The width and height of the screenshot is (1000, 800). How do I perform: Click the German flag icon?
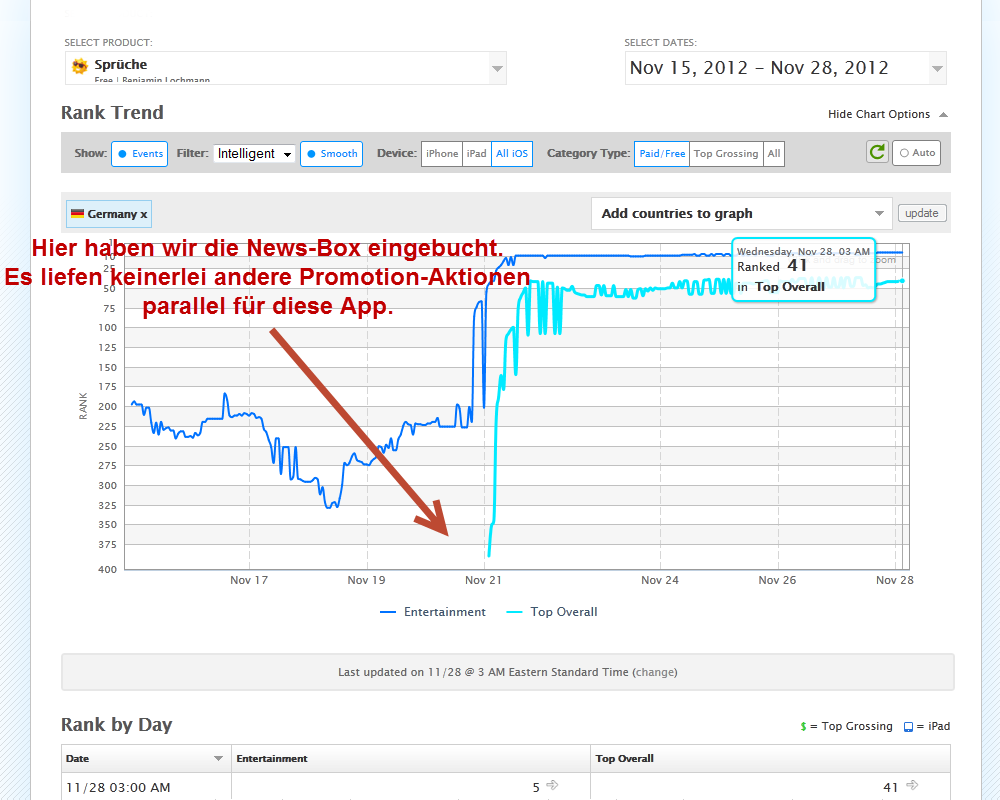click(x=77, y=214)
